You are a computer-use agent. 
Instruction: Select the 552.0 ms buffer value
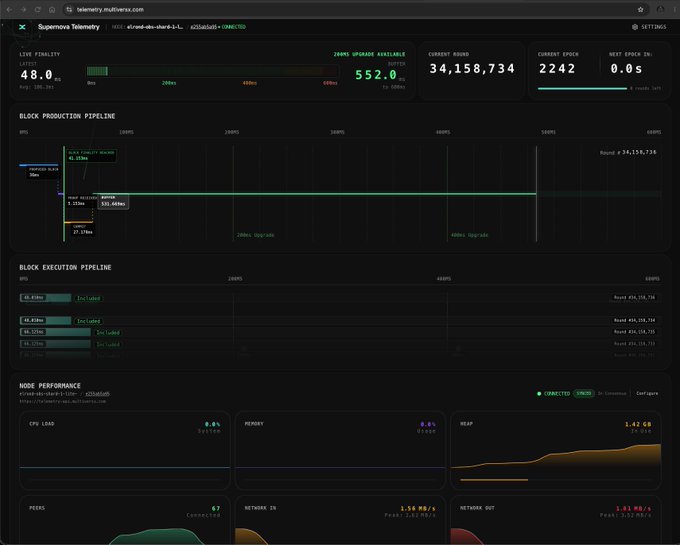point(376,75)
